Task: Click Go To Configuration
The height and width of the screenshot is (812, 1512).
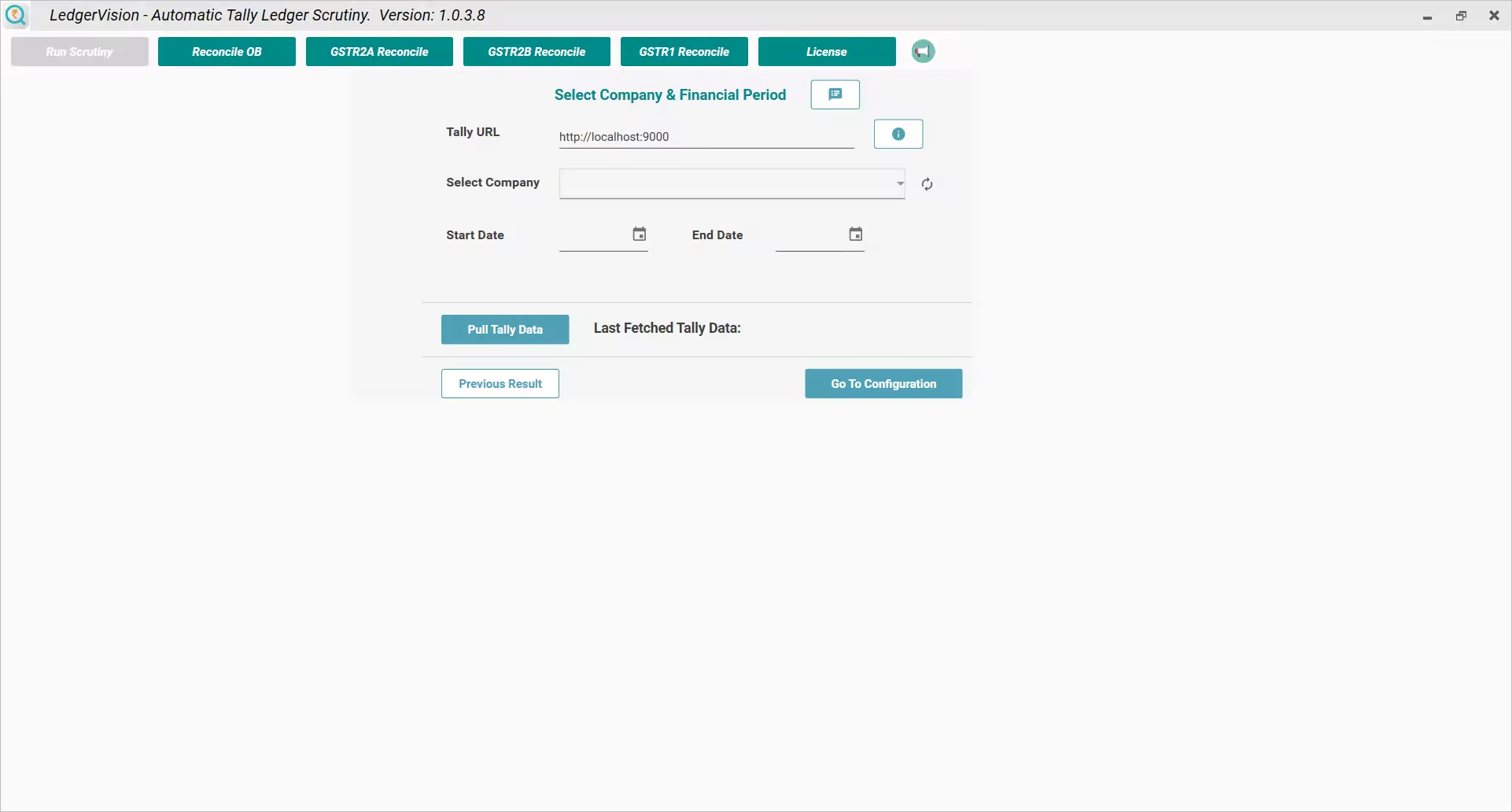Action: [883, 384]
